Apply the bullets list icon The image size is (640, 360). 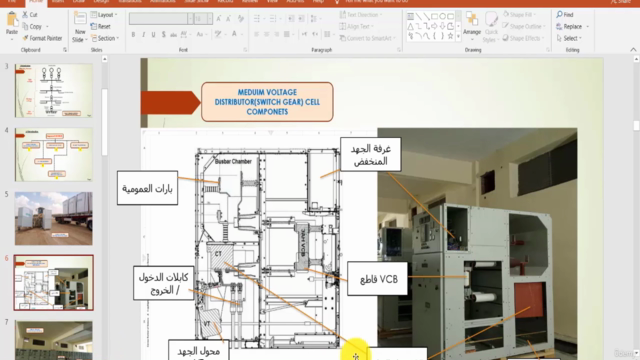pyautogui.click(x=258, y=19)
